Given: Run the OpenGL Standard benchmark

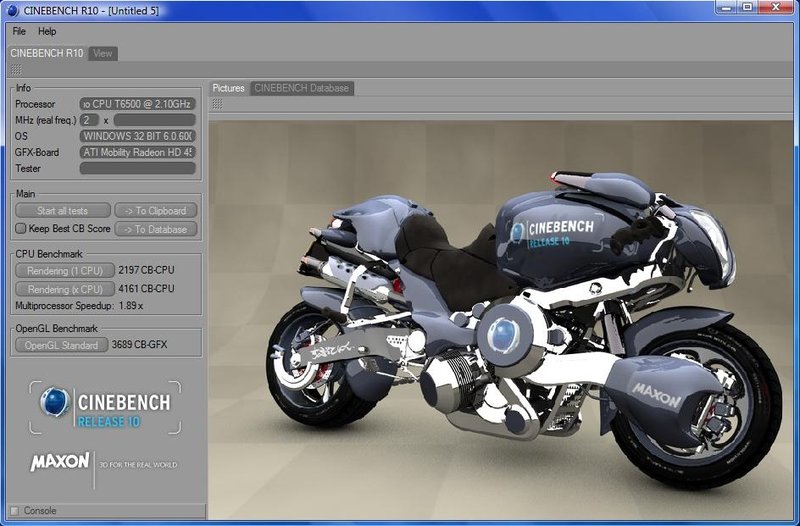Looking at the screenshot, I should click(61, 345).
